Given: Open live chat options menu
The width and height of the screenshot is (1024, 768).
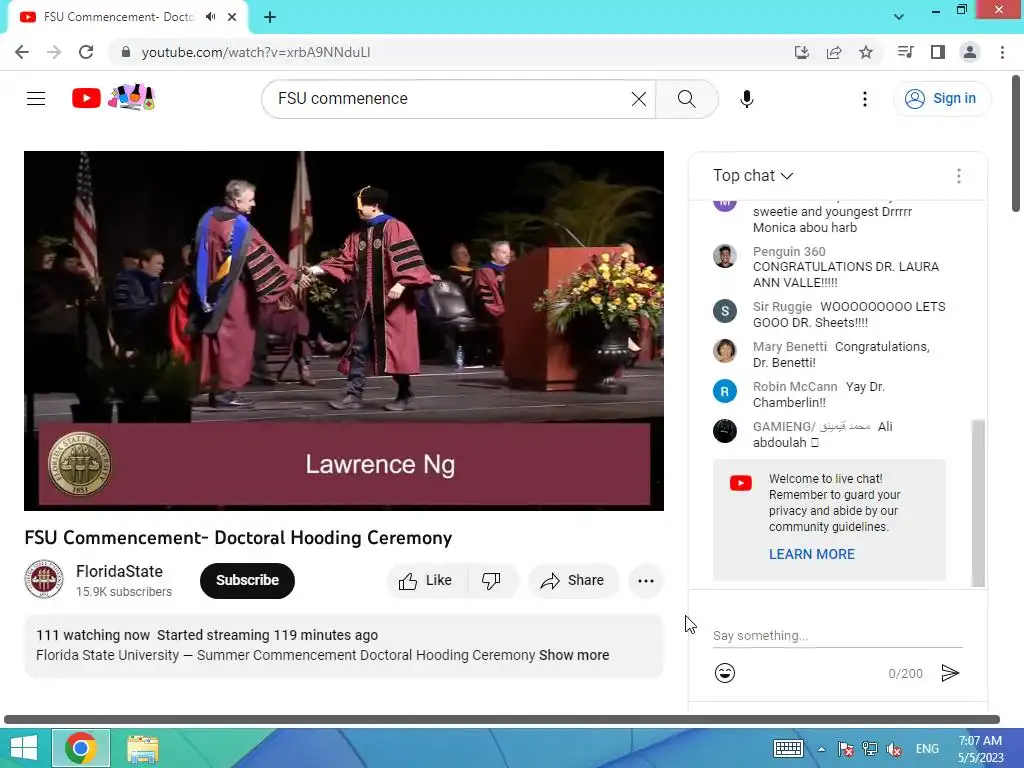Looking at the screenshot, I should click(x=958, y=176).
